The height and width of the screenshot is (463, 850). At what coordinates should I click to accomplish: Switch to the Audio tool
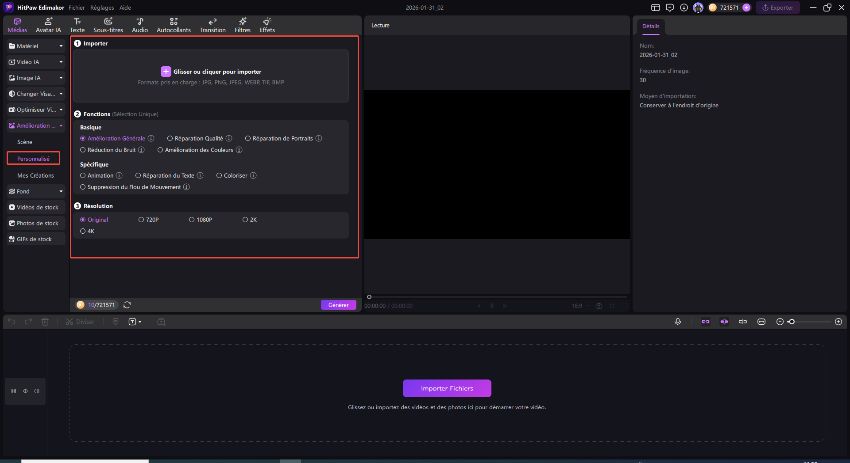[x=140, y=23]
